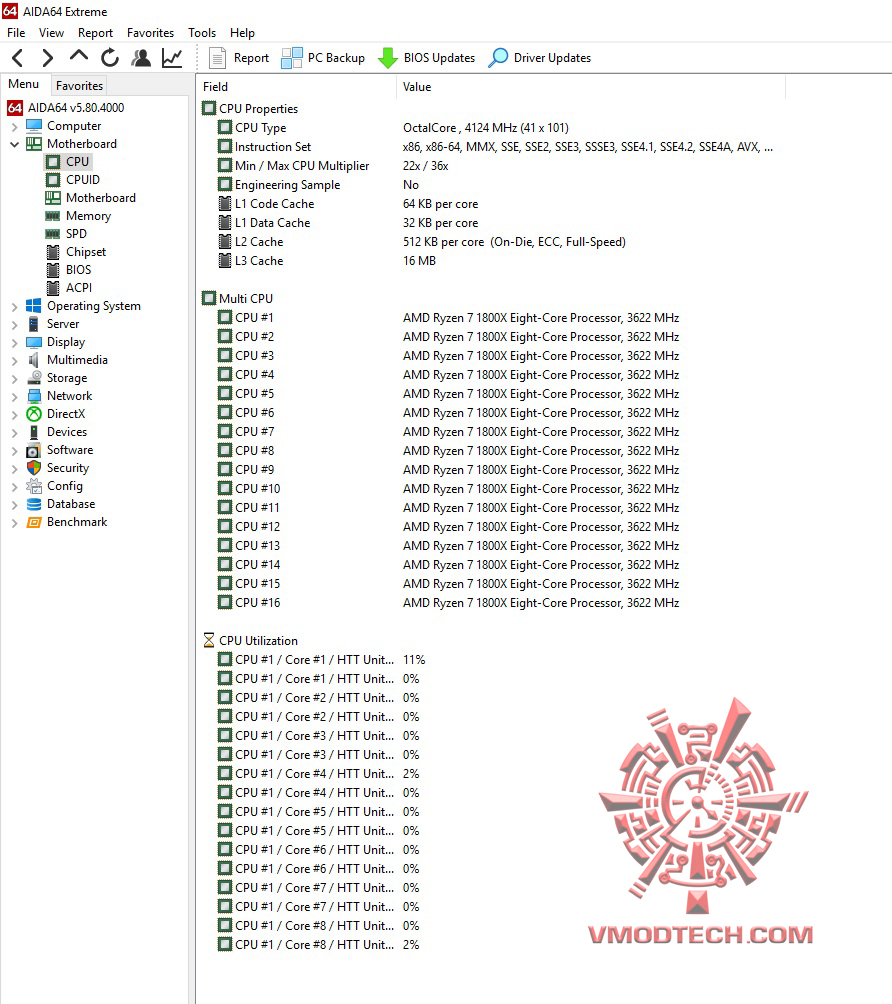
Task: Click the Operating System Windows icon
Action: 34,306
